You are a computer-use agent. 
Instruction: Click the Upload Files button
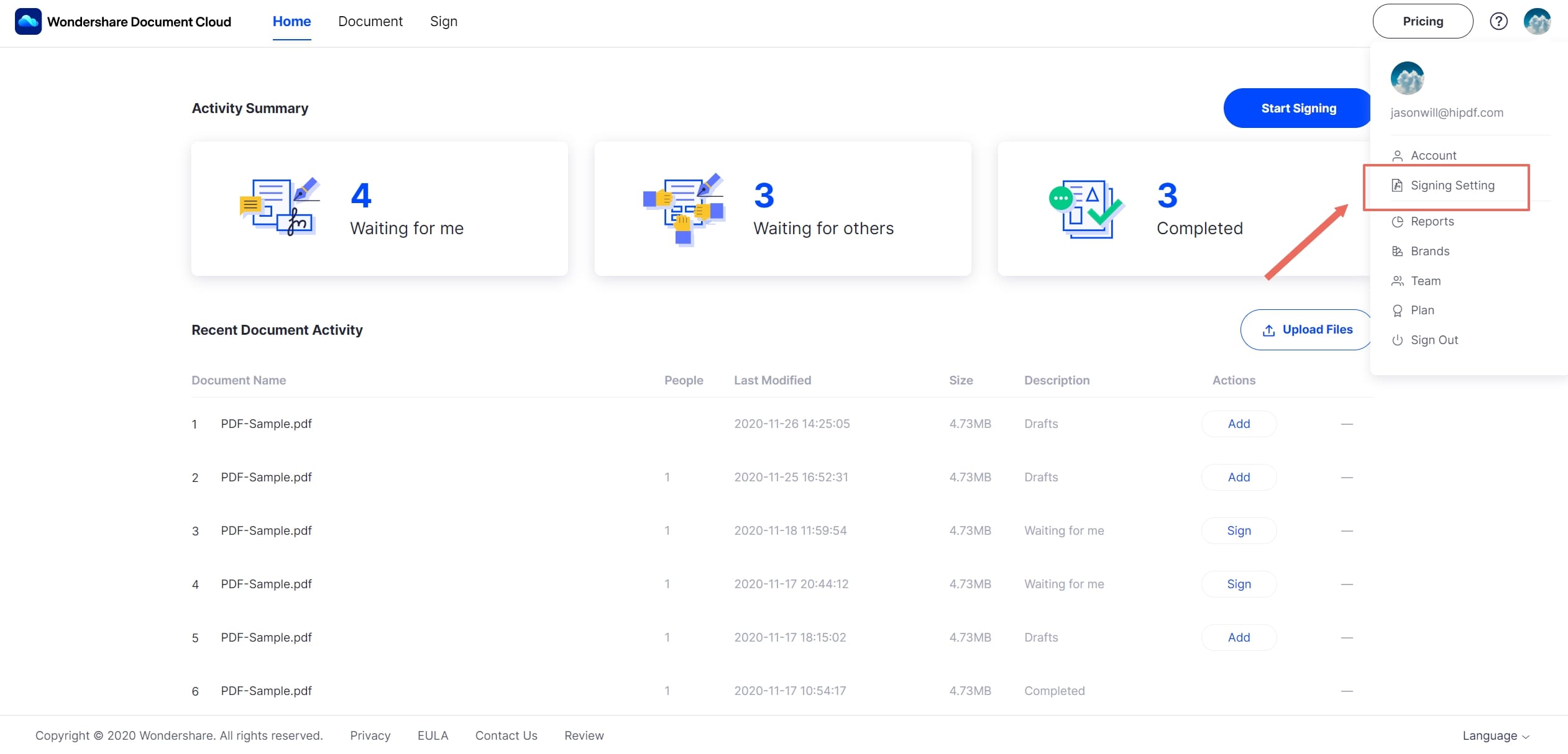coord(1307,330)
